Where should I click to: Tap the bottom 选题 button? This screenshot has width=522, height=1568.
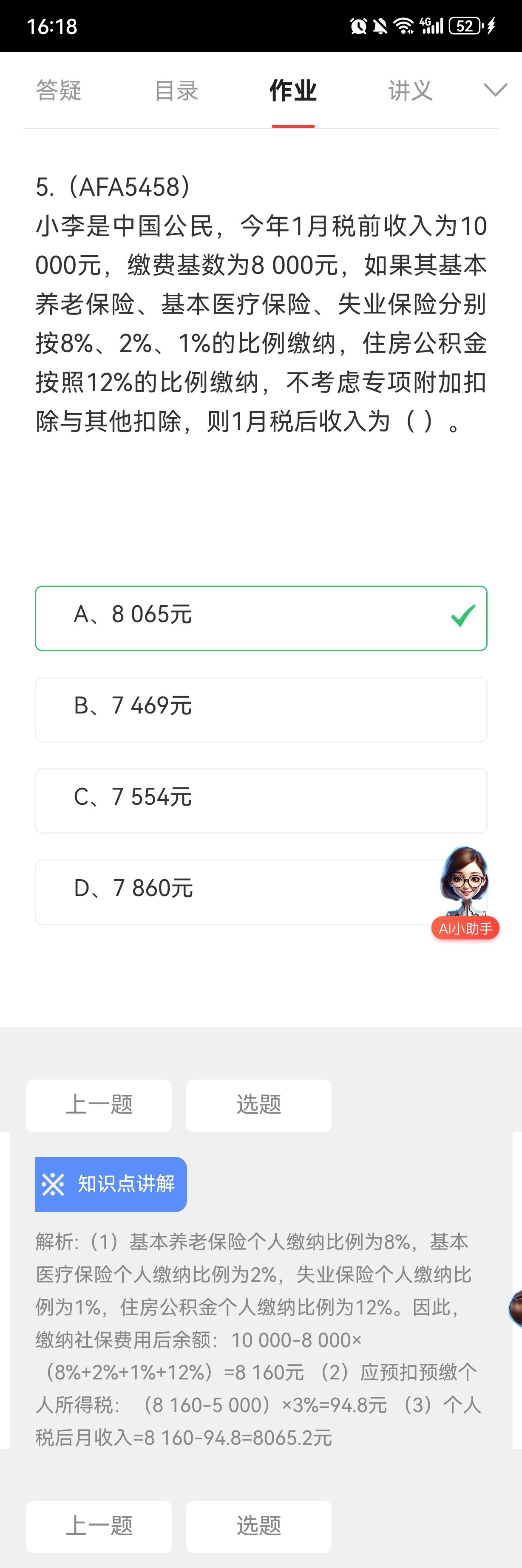pyautogui.click(x=259, y=1526)
